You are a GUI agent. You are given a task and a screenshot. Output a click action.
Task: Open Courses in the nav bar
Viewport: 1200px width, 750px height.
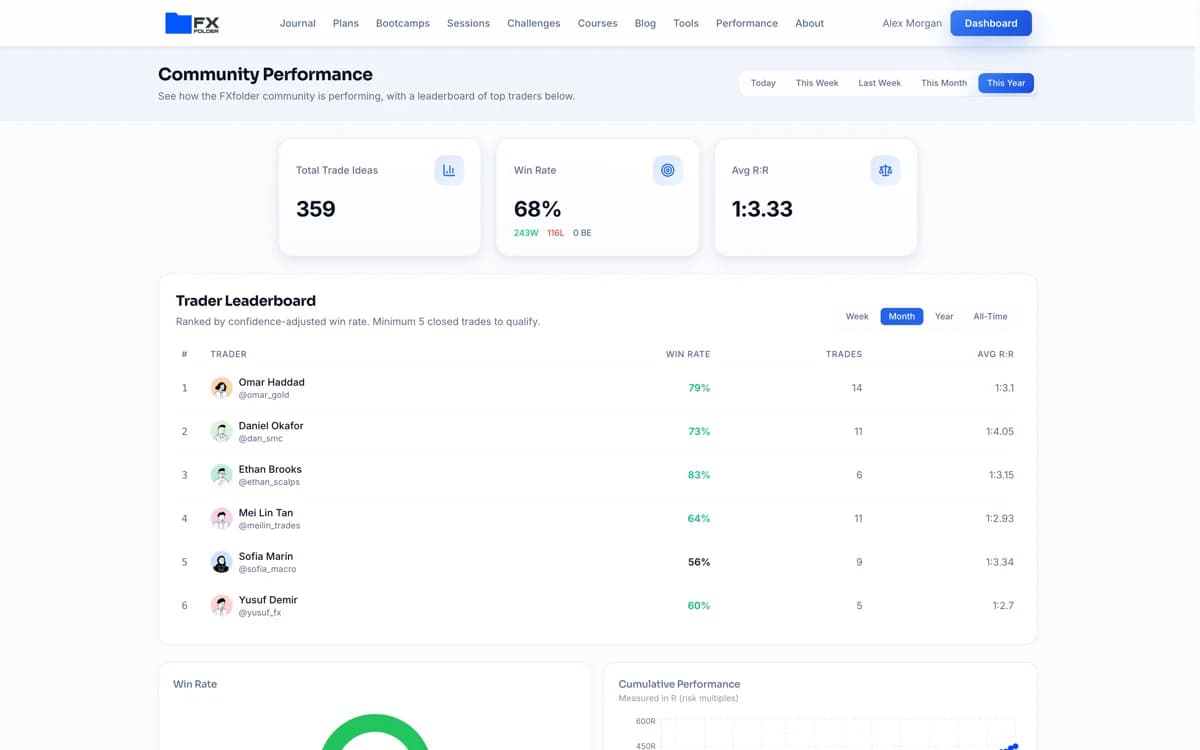coord(597,23)
